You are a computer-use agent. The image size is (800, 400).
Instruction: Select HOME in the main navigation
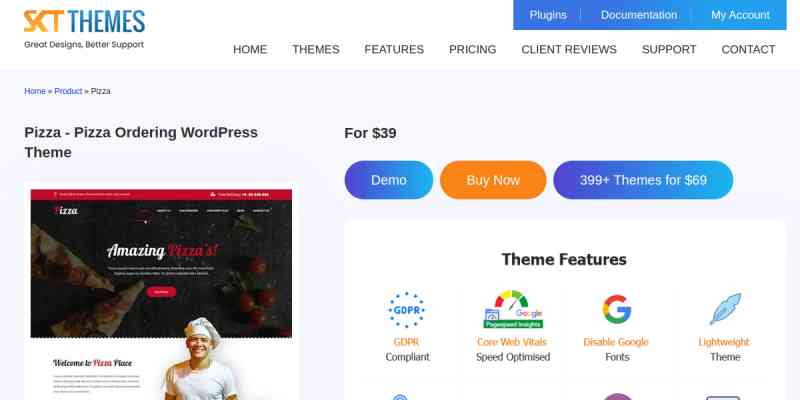[250, 49]
